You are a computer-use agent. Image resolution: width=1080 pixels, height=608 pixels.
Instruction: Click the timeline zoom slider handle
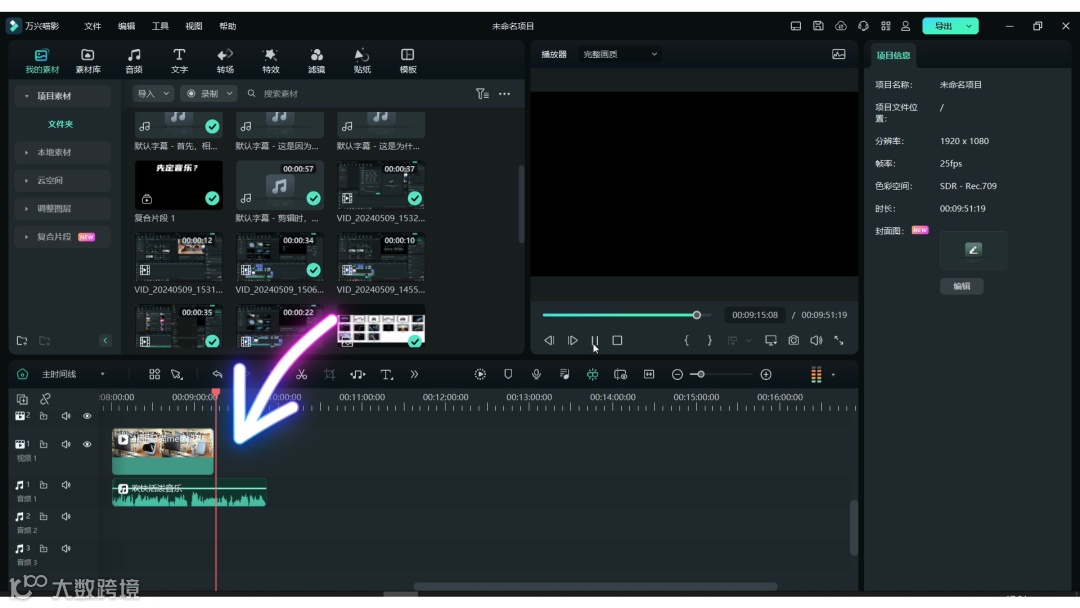(701, 374)
